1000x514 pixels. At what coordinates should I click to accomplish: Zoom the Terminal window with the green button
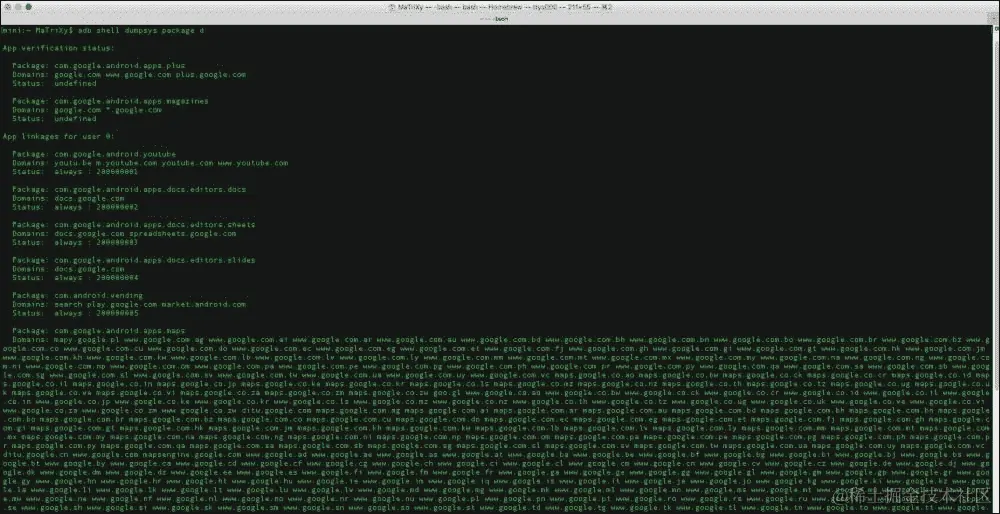click(29, 7)
